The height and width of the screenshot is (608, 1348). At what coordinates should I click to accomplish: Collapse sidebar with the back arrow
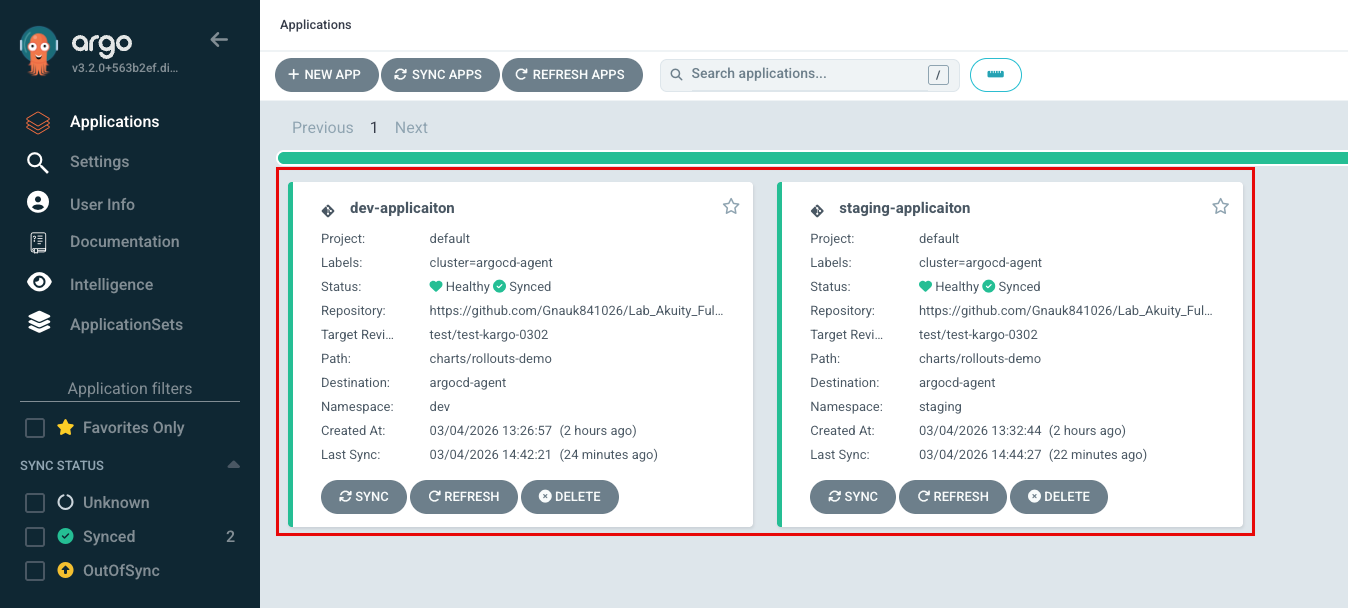pyautogui.click(x=219, y=40)
